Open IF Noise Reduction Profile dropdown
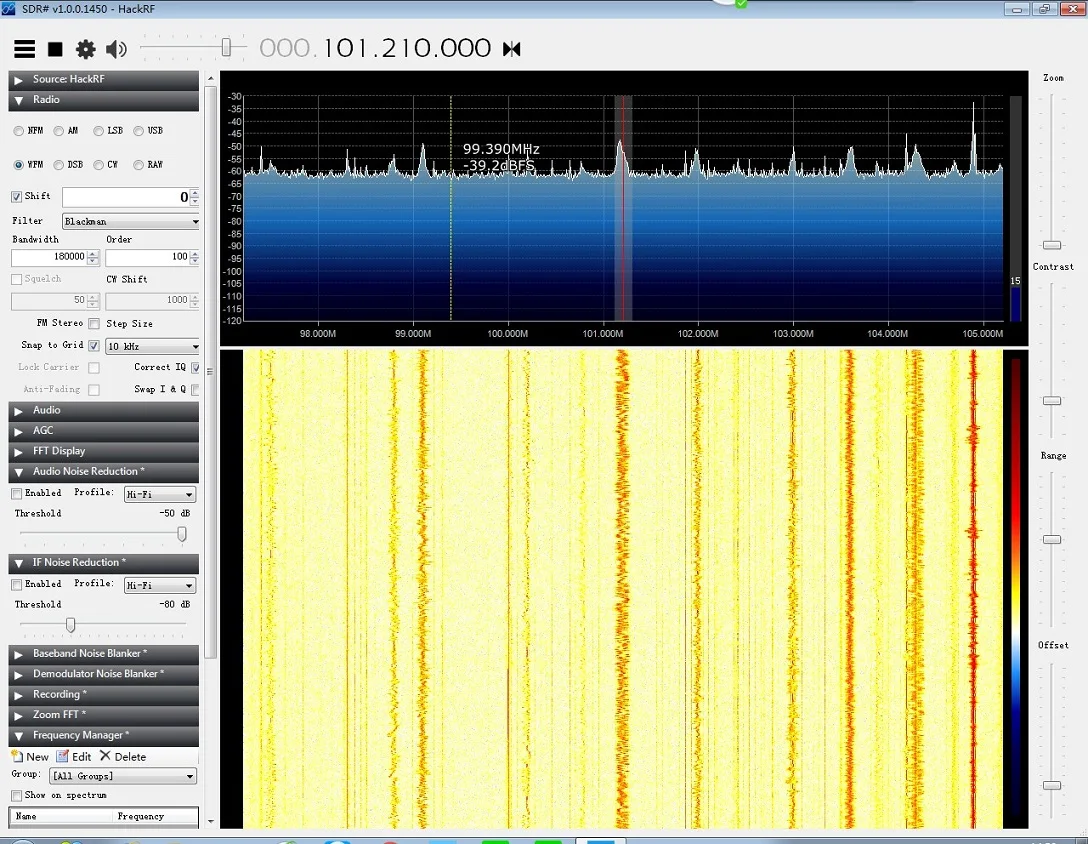 (x=160, y=585)
